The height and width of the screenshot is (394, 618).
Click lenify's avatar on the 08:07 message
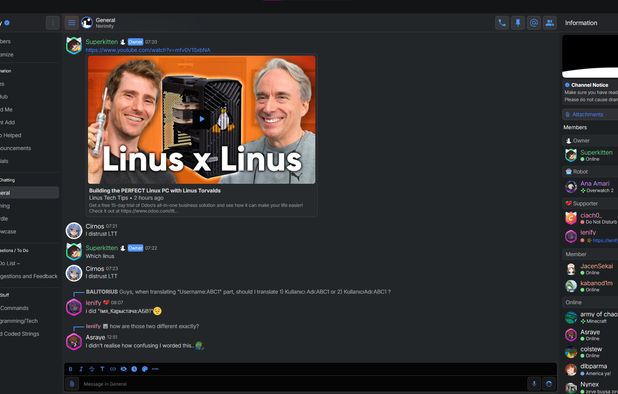[74, 307]
